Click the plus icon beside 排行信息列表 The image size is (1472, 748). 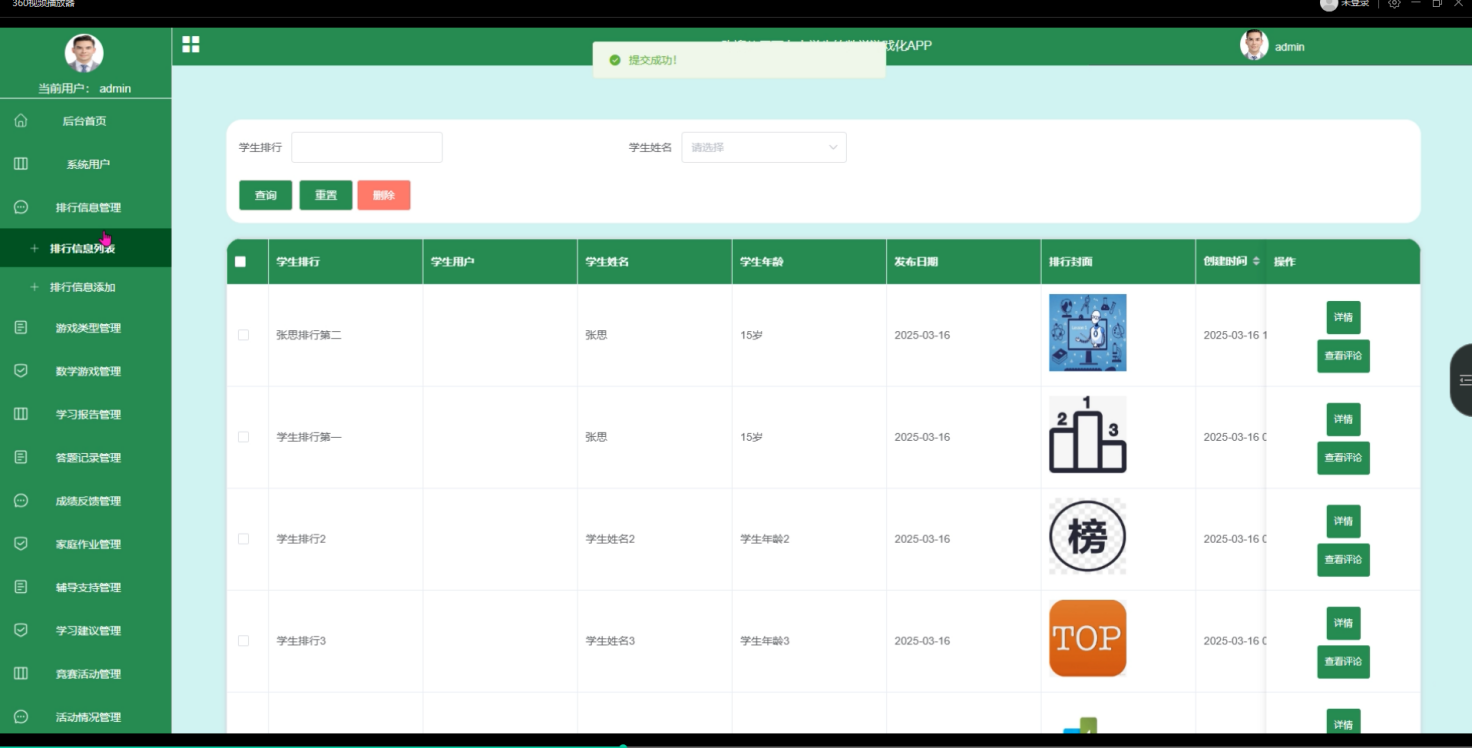tap(35, 248)
